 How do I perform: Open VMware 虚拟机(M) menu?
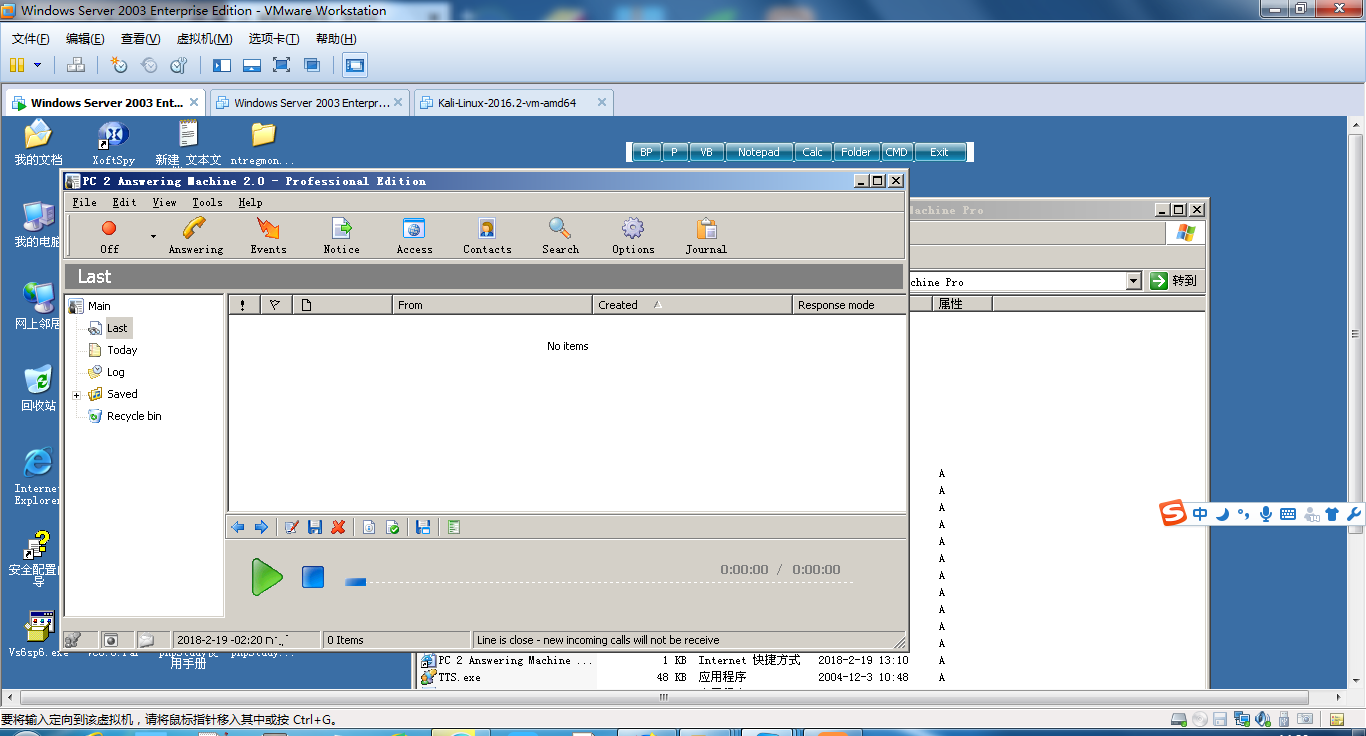click(204, 39)
